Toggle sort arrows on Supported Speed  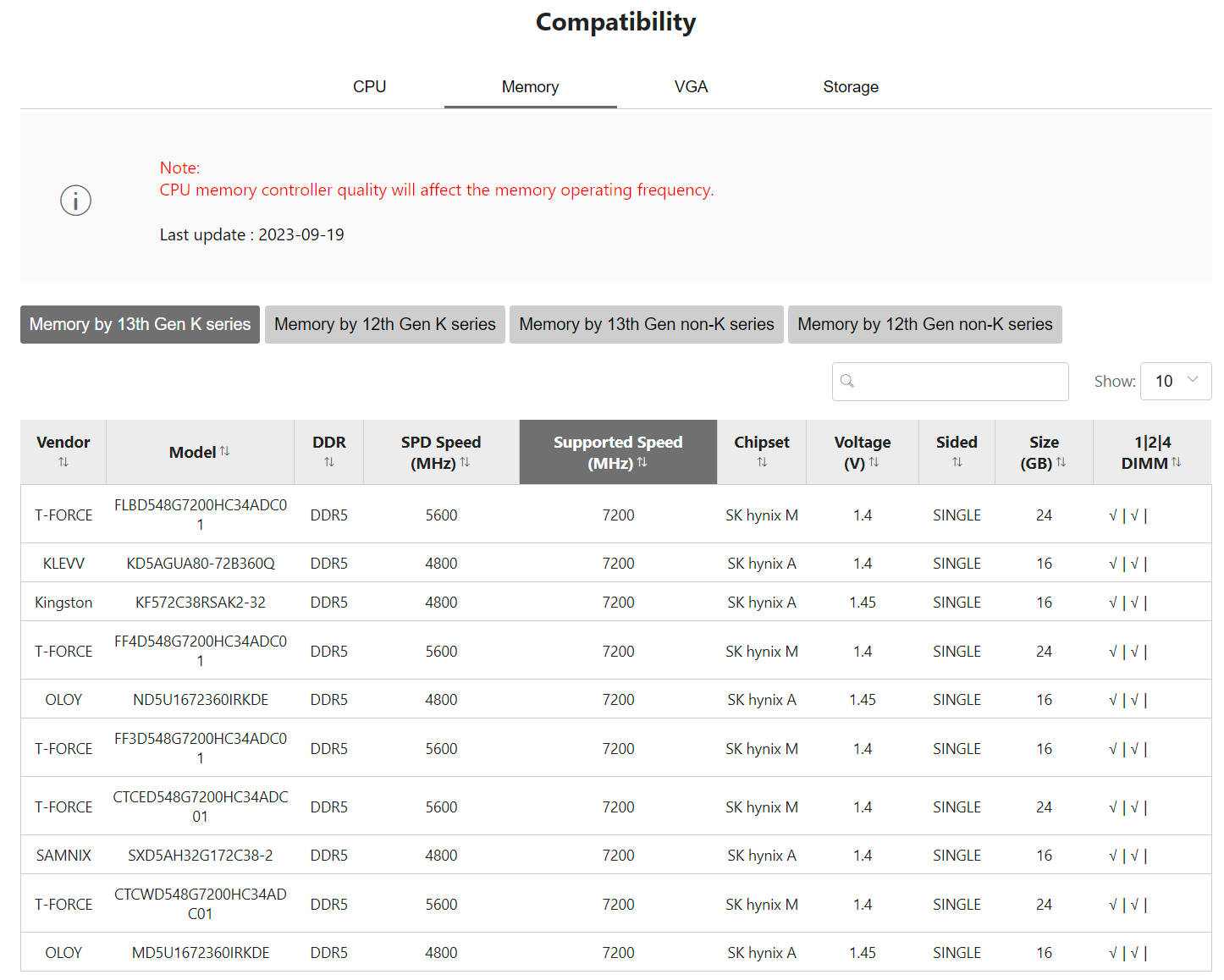click(x=642, y=462)
